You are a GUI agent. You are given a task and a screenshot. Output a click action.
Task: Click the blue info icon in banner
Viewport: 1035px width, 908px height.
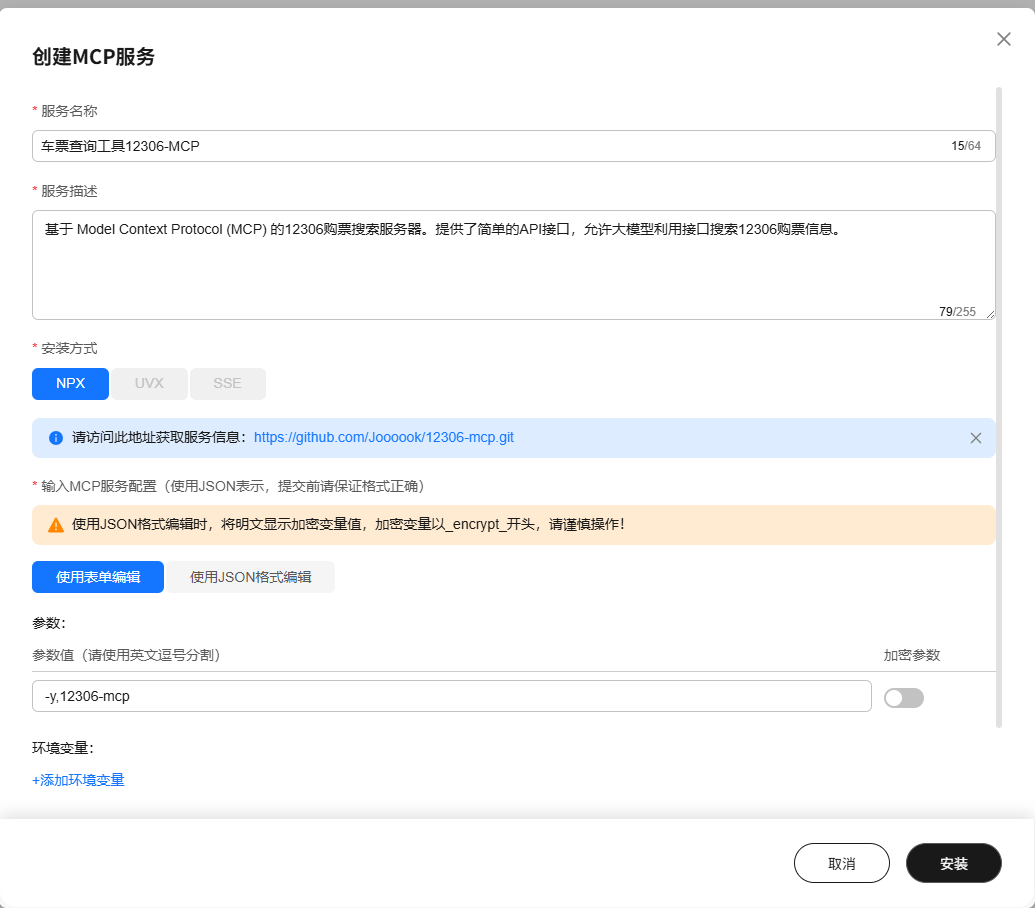pyautogui.click(x=56, y=438)
